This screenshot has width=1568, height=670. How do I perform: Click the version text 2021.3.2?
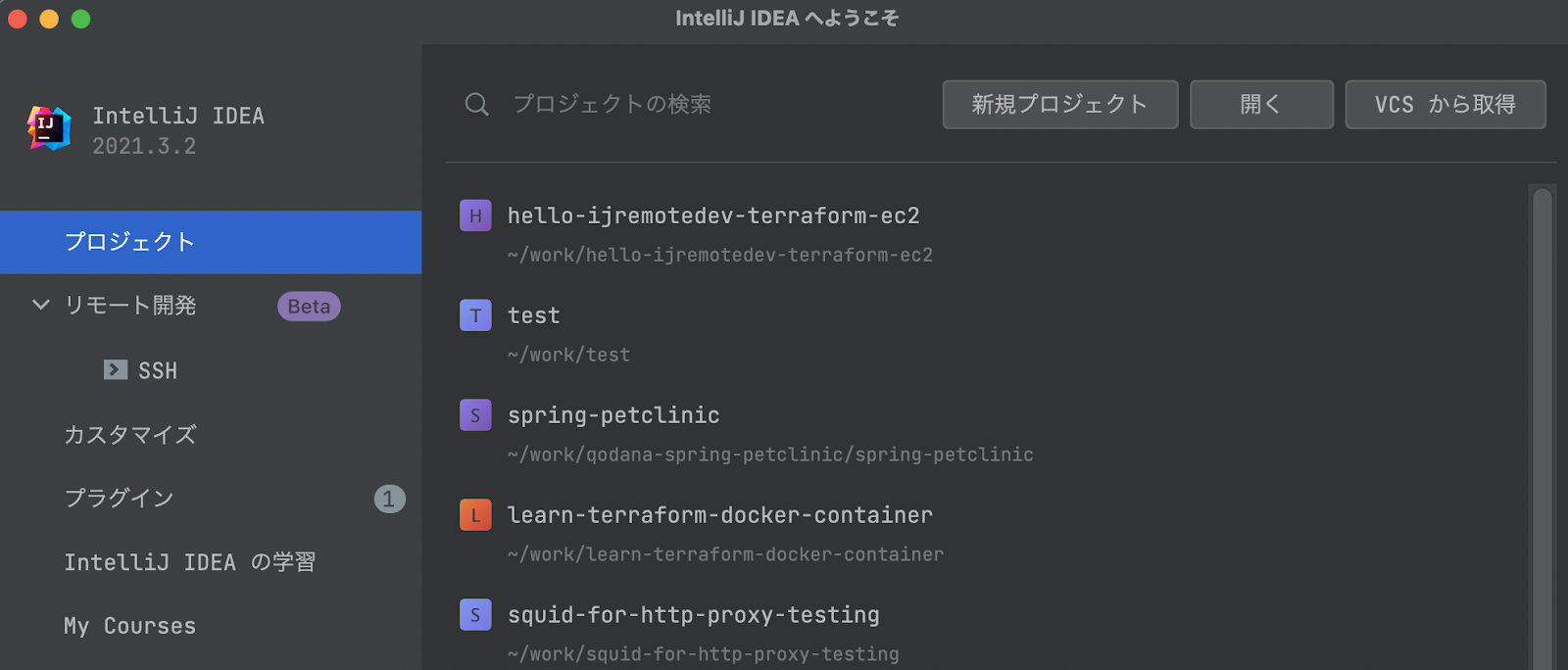tap(144, 146)
